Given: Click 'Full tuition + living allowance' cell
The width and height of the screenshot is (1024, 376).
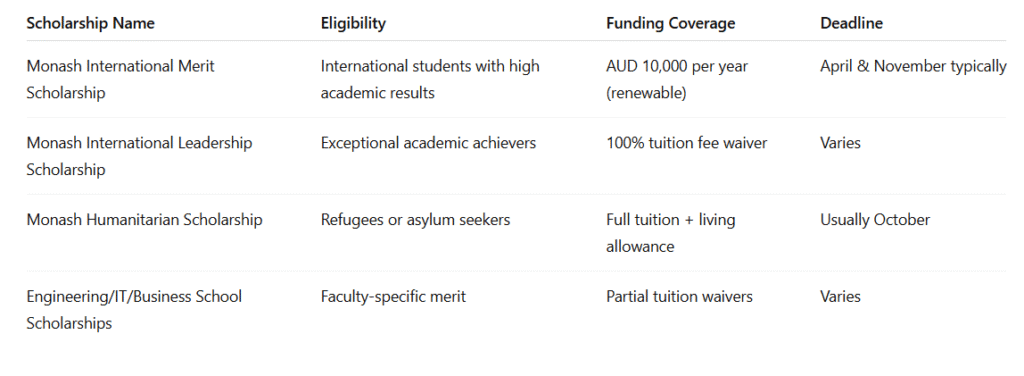Looking at the screenshot, I should click(x=671, y=233).
